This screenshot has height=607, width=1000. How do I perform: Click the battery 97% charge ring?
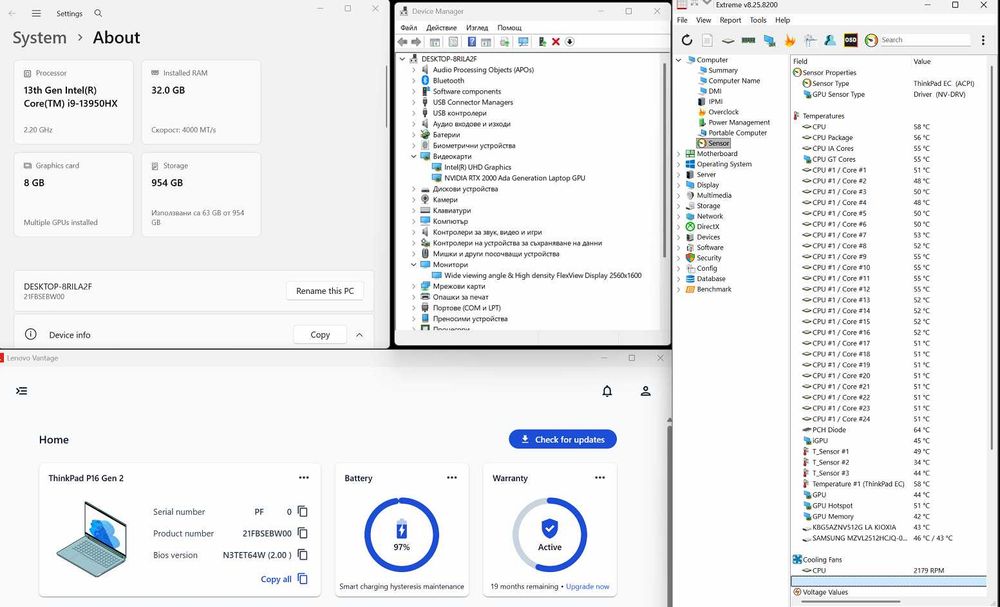[x=402, y=534]
